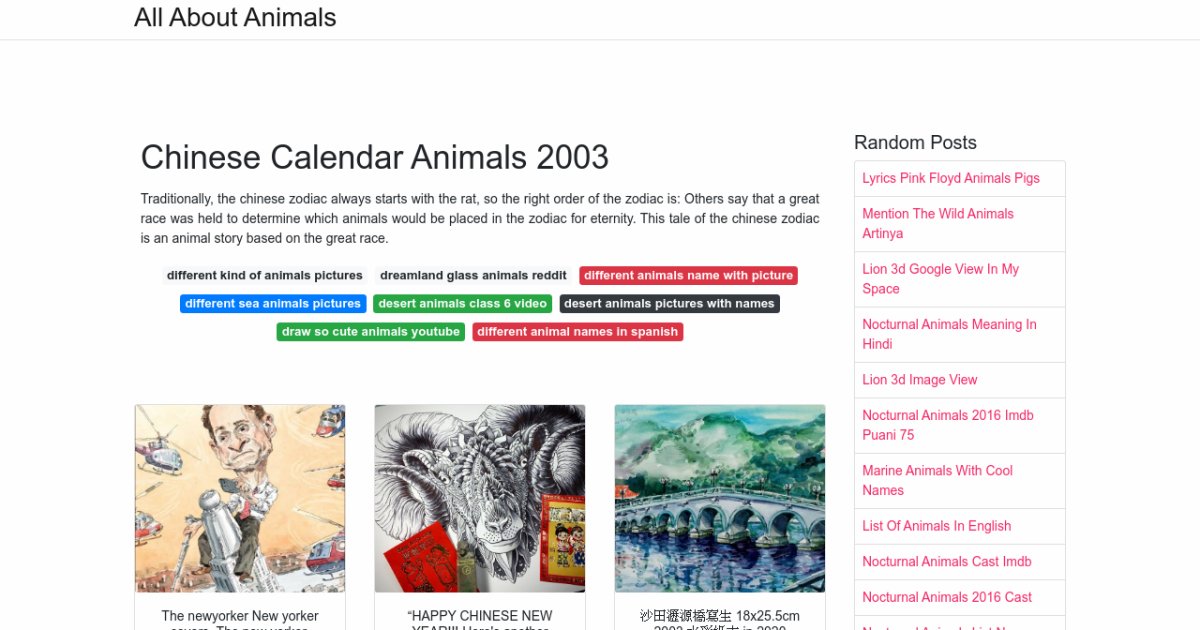Open 'Mention The Wild Animals Artinya' post
Image resolution: width=1200 pixels, height=630 pixels.
pos(938,223)
